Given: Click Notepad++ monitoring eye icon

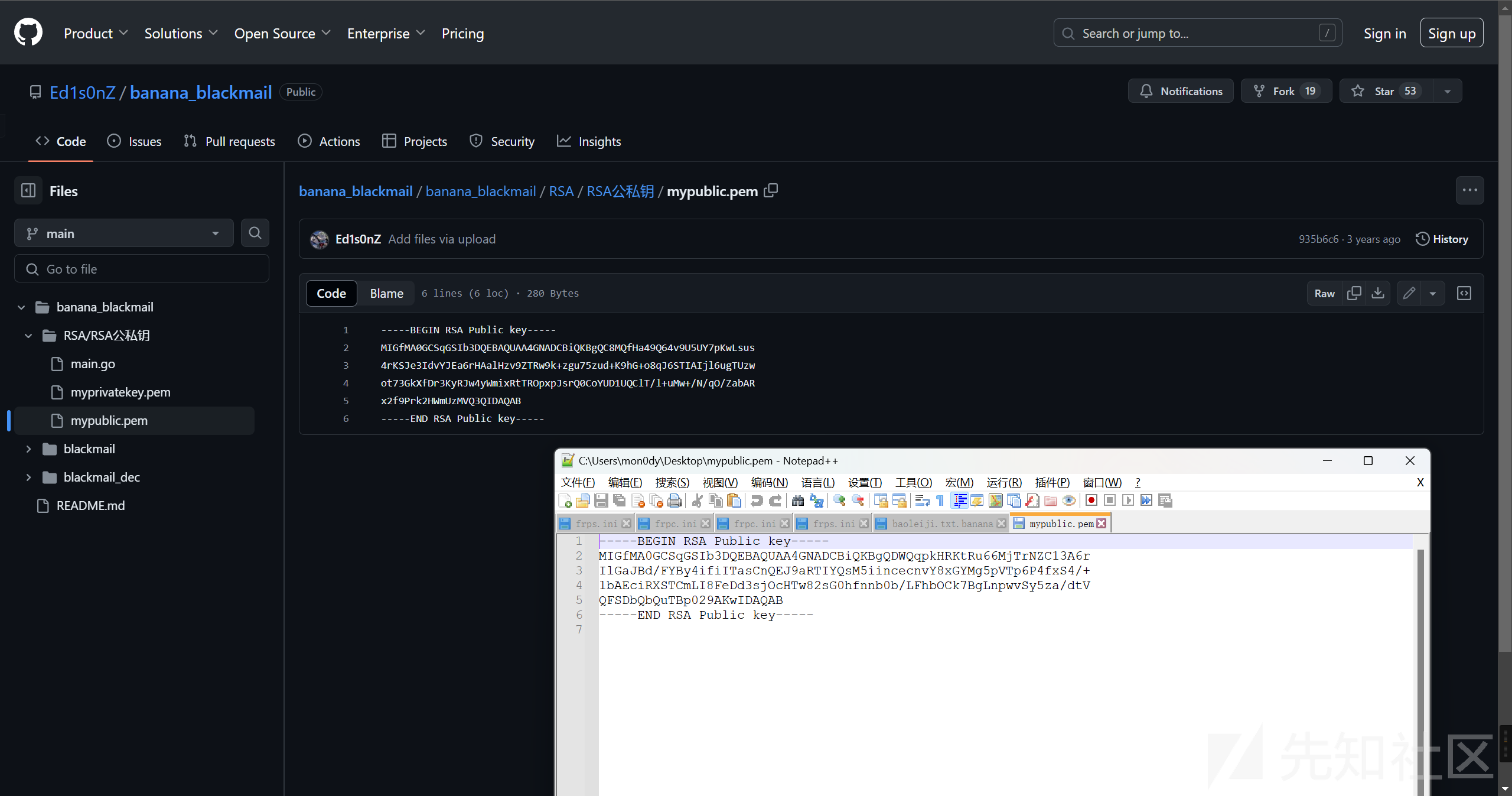Looking at the screenshot, I should coord(1068,501).
